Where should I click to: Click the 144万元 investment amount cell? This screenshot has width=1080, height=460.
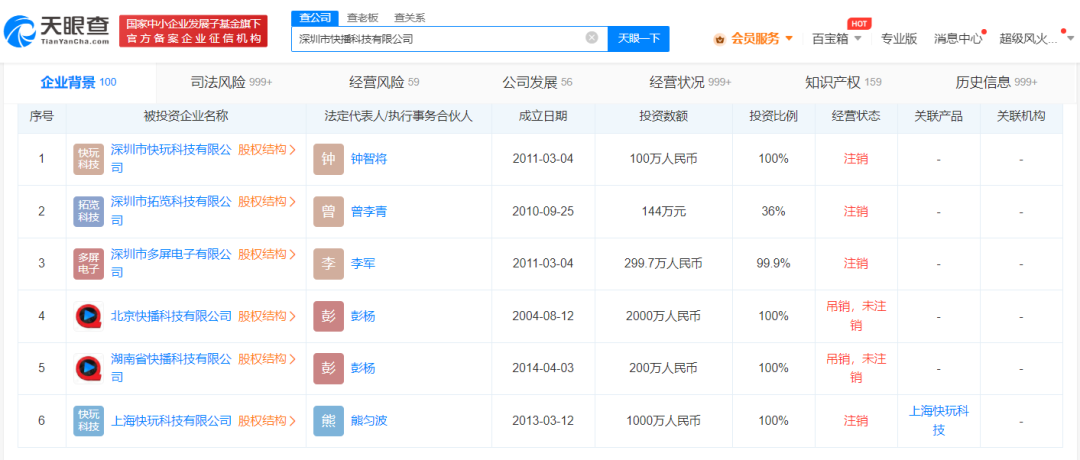(663, 211)
